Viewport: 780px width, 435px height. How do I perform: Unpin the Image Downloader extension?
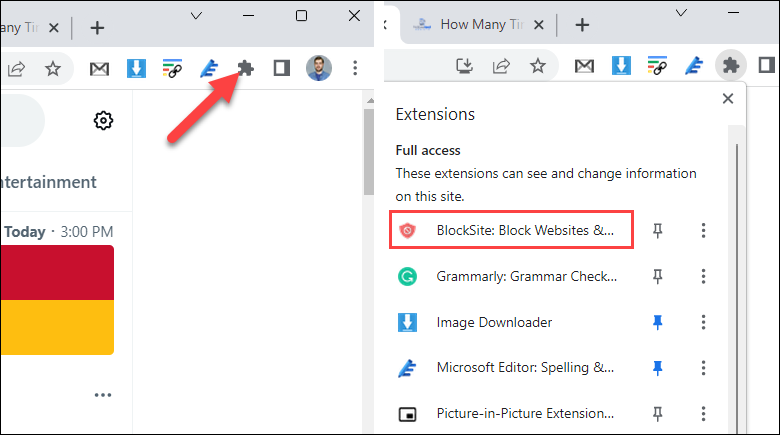pyautogui.click(x=658, y=323)
